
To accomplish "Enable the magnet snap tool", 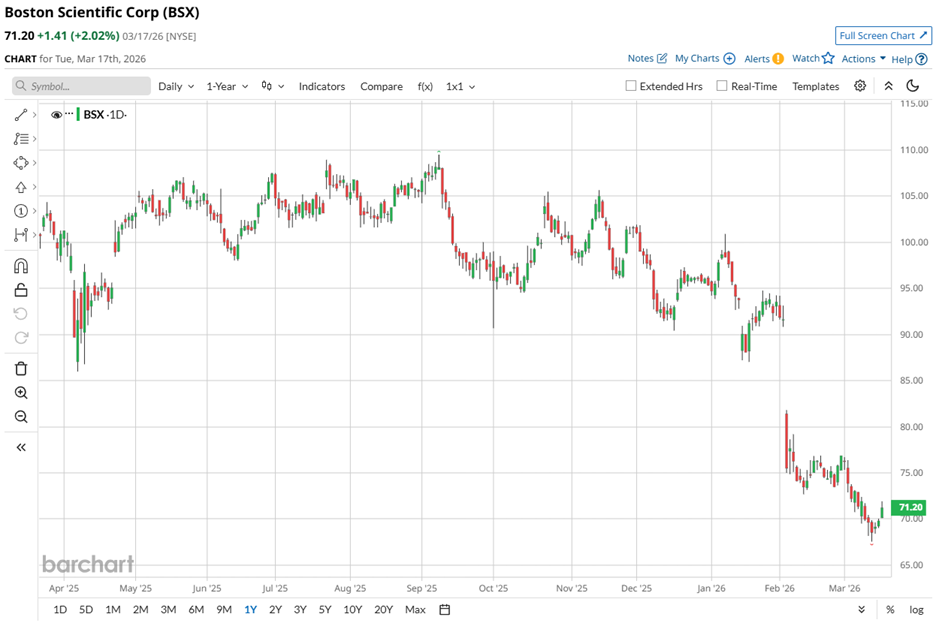I will (21, 266).
